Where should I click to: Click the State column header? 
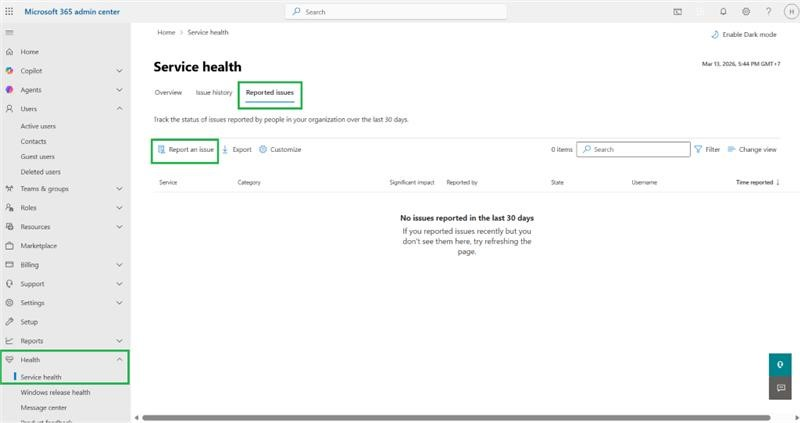pos(557,182)
